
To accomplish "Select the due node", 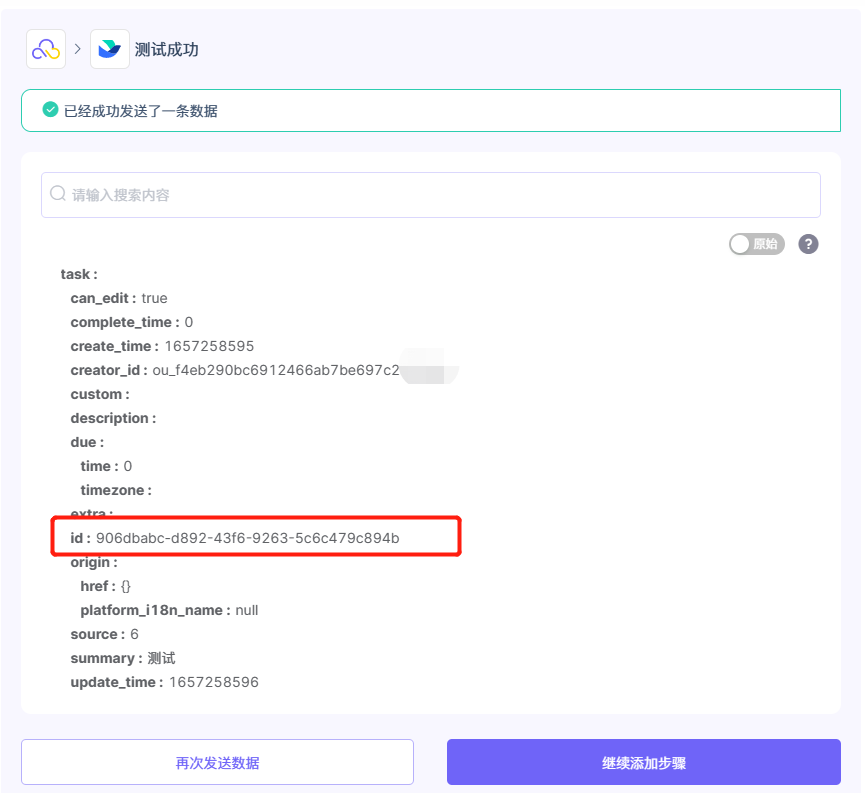I will click(x=87, y=443).
